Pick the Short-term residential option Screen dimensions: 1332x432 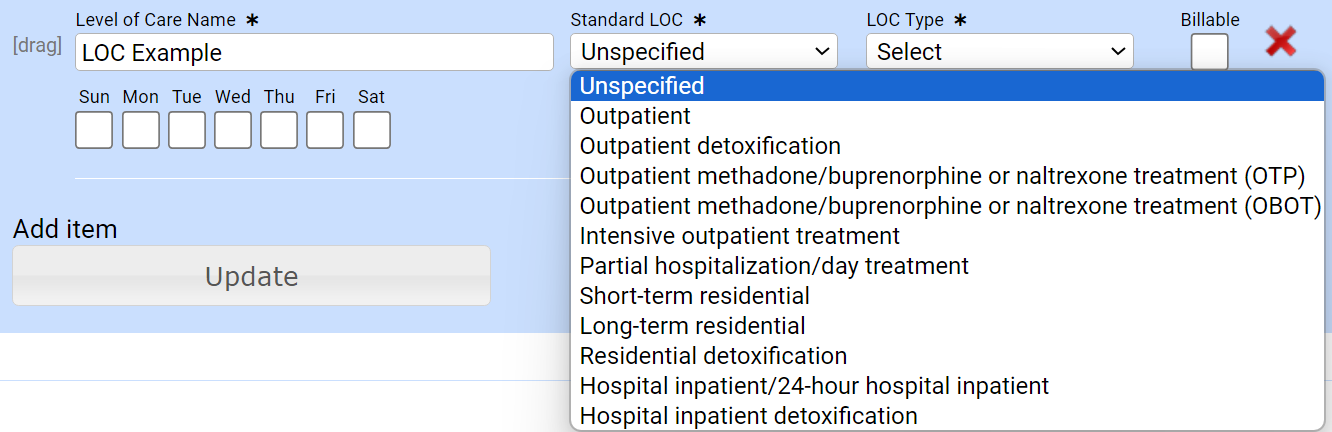point(695,296)
